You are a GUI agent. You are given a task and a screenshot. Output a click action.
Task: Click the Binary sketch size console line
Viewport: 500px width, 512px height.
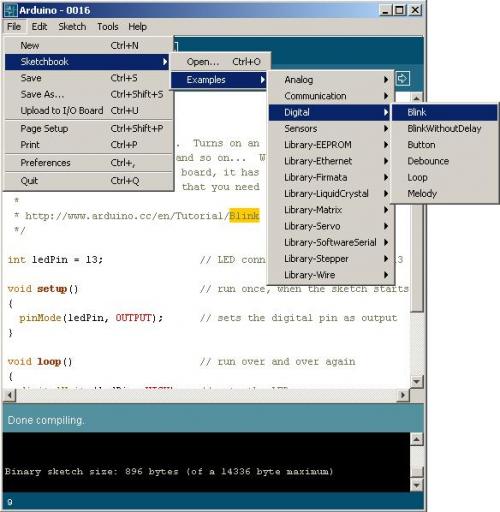169,472
